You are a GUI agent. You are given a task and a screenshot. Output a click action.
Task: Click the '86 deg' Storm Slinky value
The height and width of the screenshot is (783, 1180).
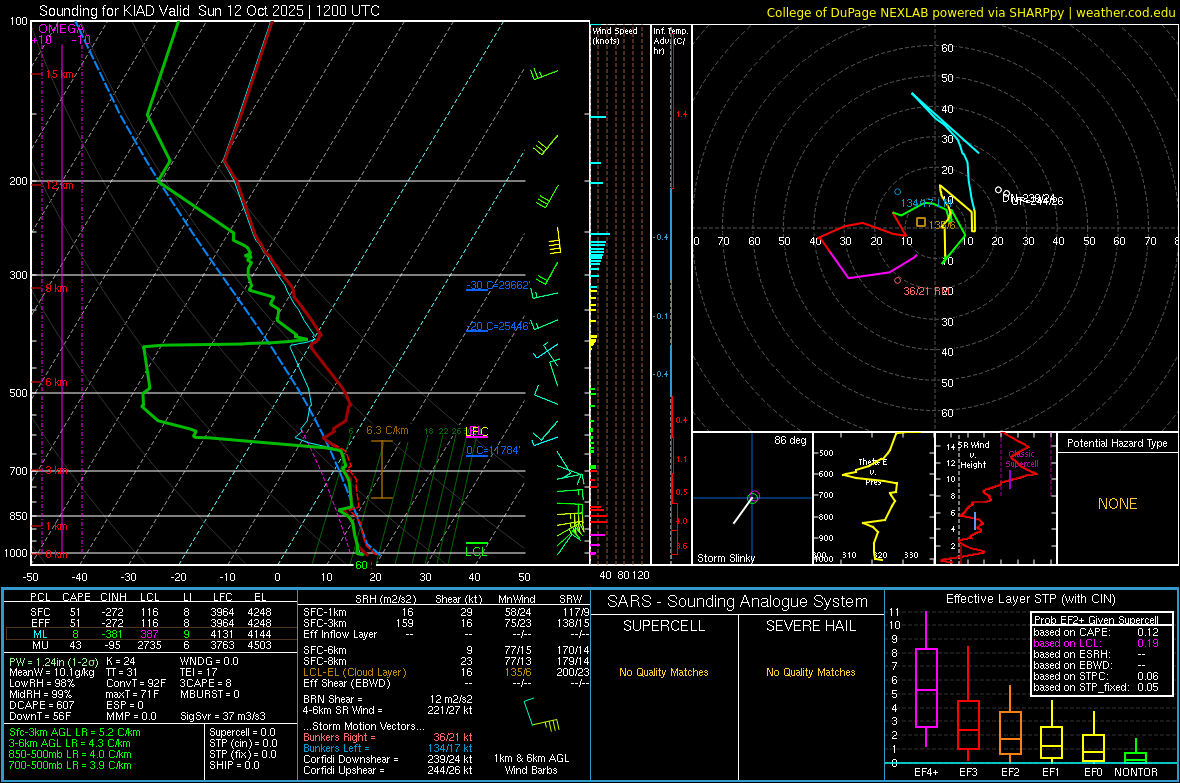pos(789,440)
